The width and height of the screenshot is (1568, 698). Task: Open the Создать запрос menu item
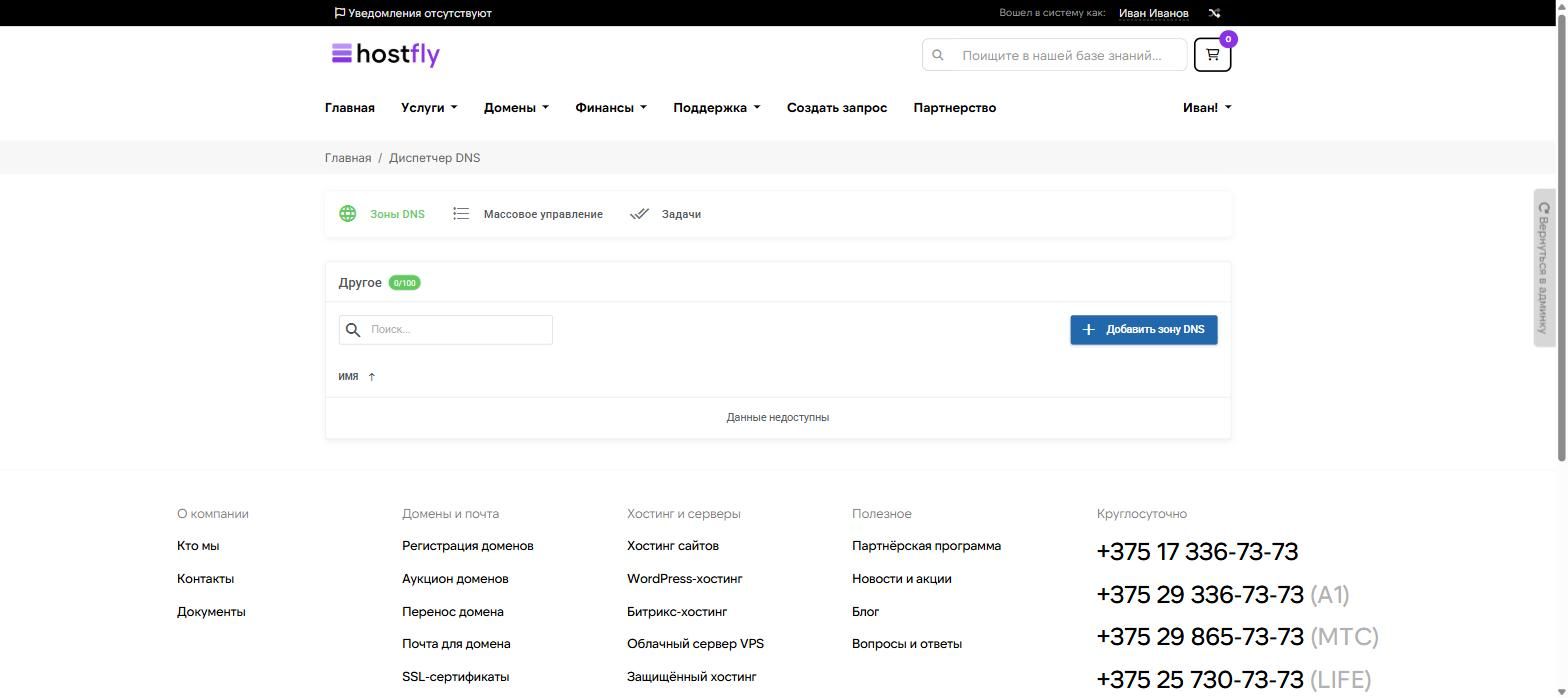click(x=837, y=108)
